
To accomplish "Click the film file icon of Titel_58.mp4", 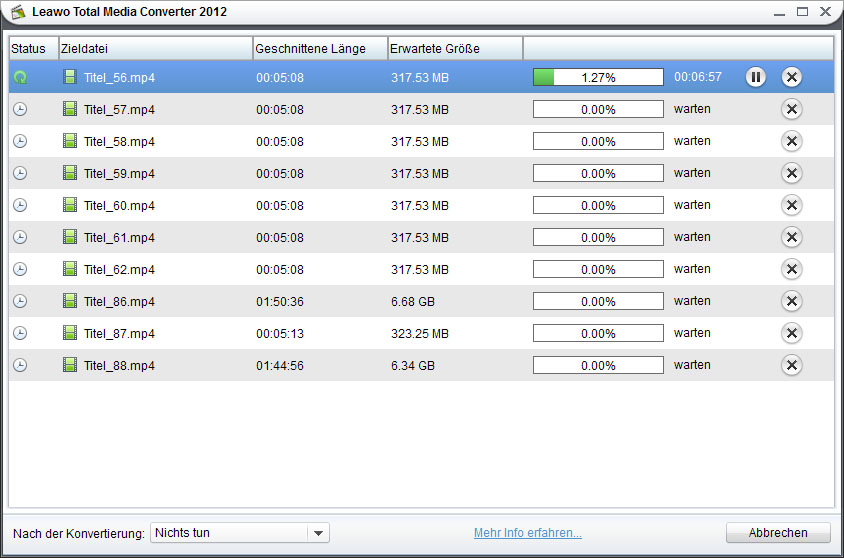I will coord(69,141).
